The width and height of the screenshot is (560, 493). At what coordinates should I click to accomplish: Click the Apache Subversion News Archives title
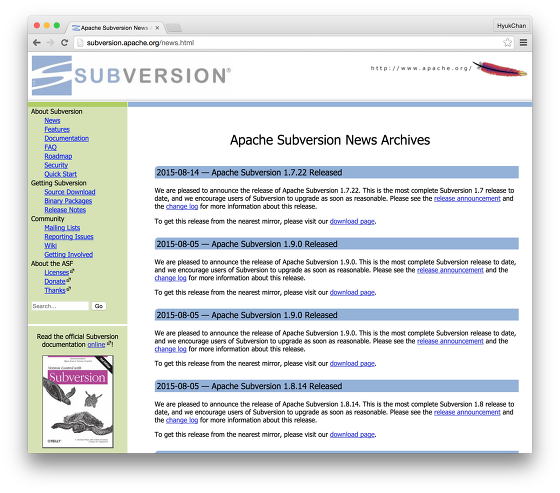330,140
